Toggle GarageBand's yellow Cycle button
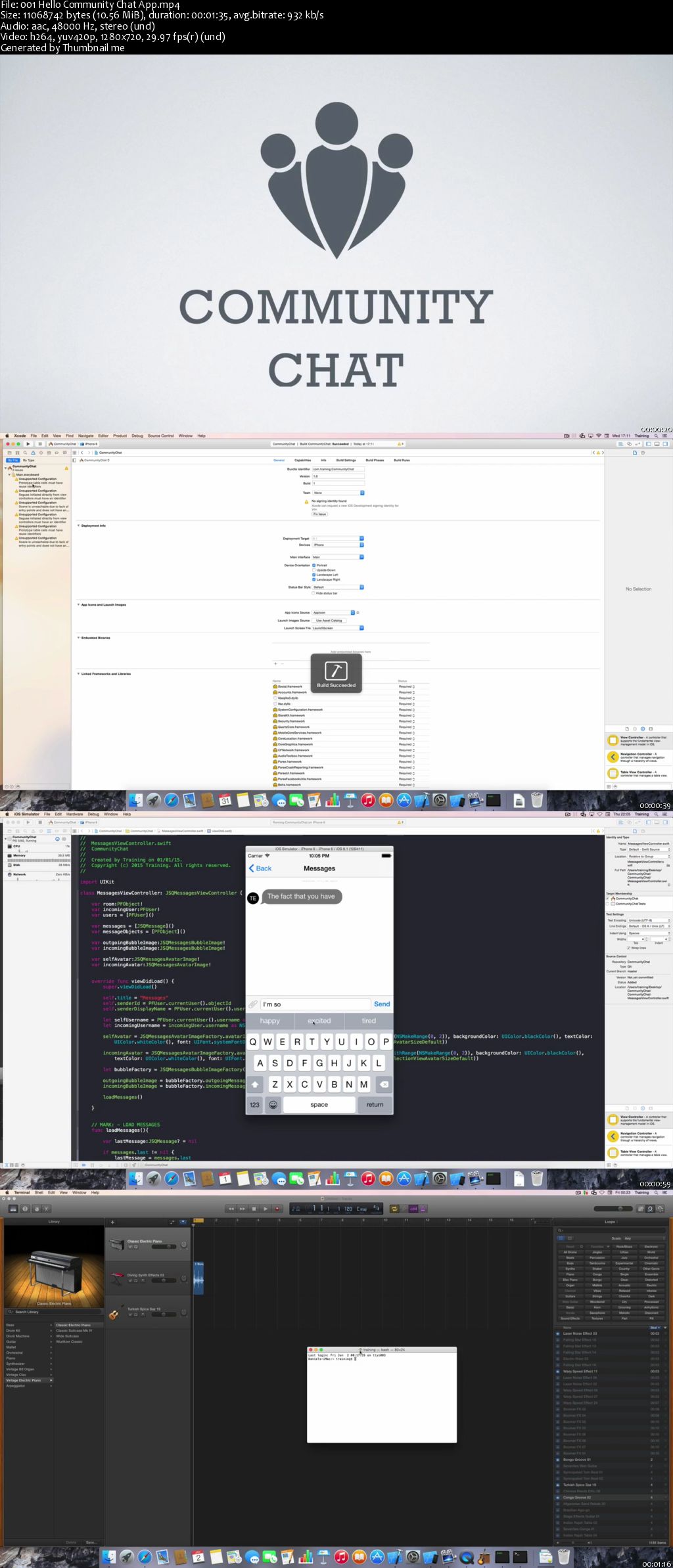Viewport: 673px width, 1568px height. coord(394,1209)
